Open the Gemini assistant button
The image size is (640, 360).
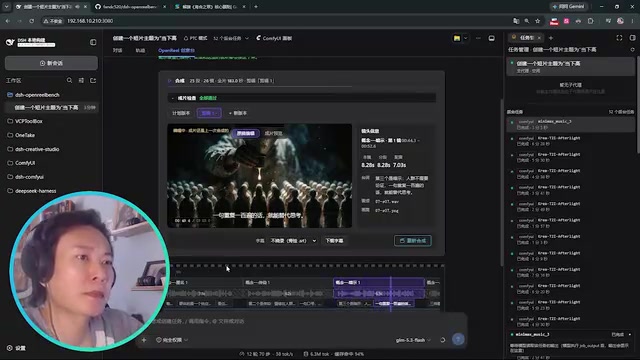tap(569, 7)
